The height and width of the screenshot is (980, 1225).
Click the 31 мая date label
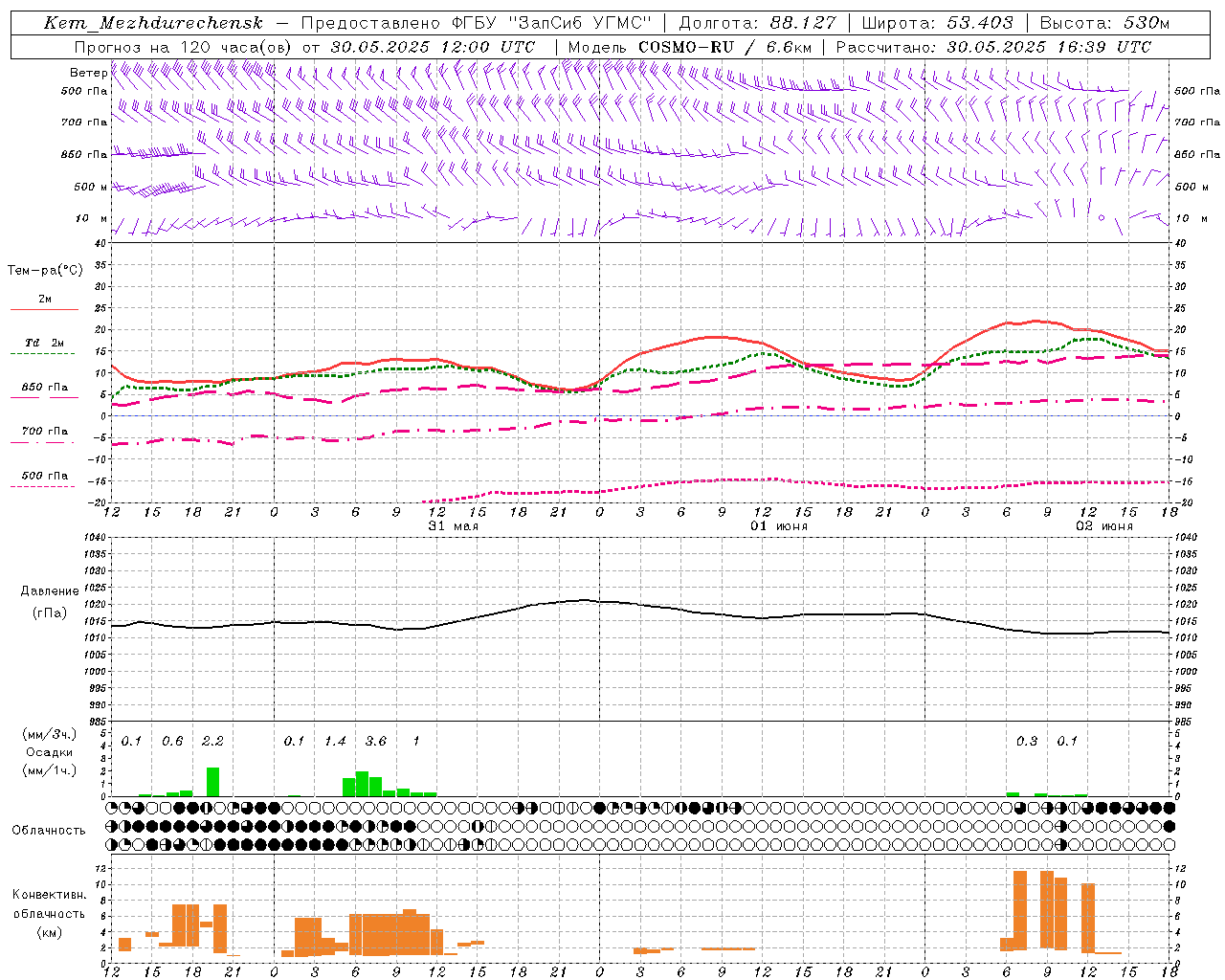(x=454, y=525)
